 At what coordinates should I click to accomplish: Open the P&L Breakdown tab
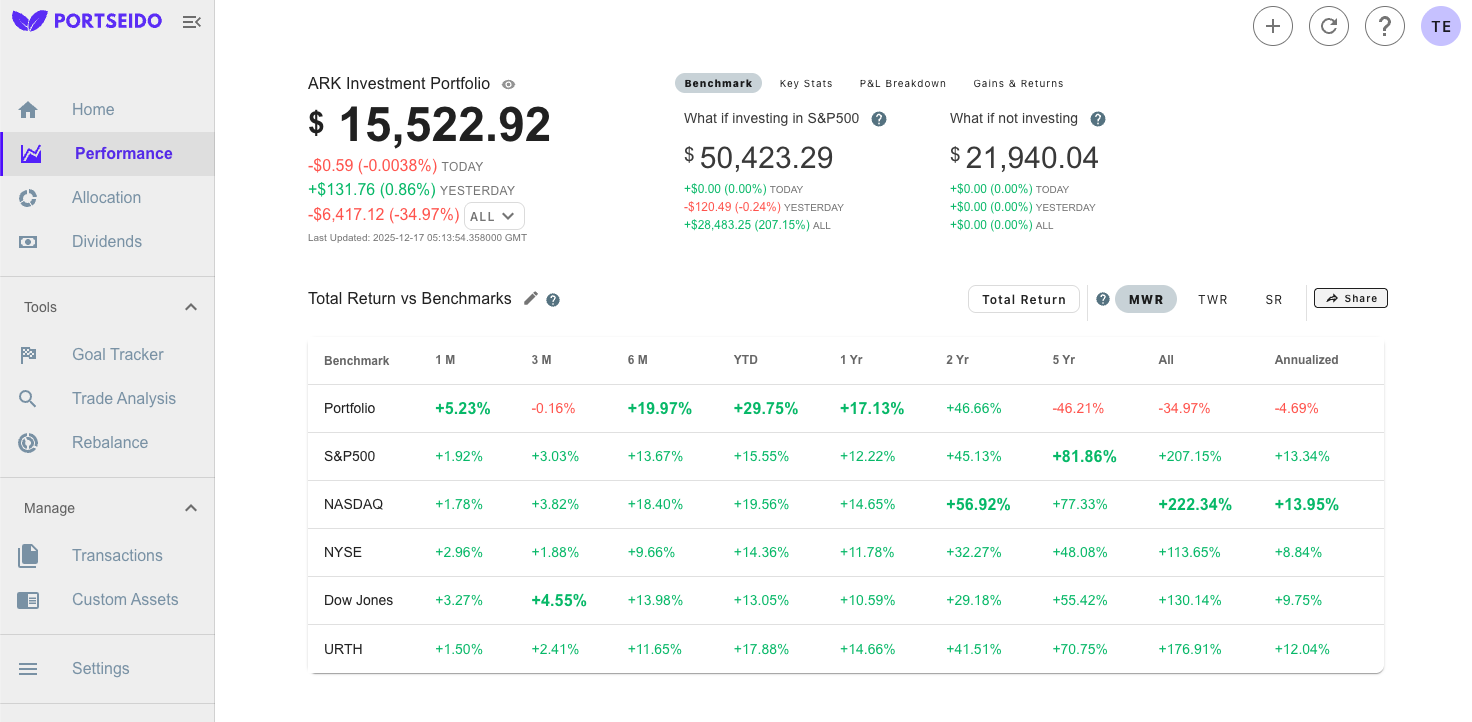pyautogui.click(x=903, y=83)
